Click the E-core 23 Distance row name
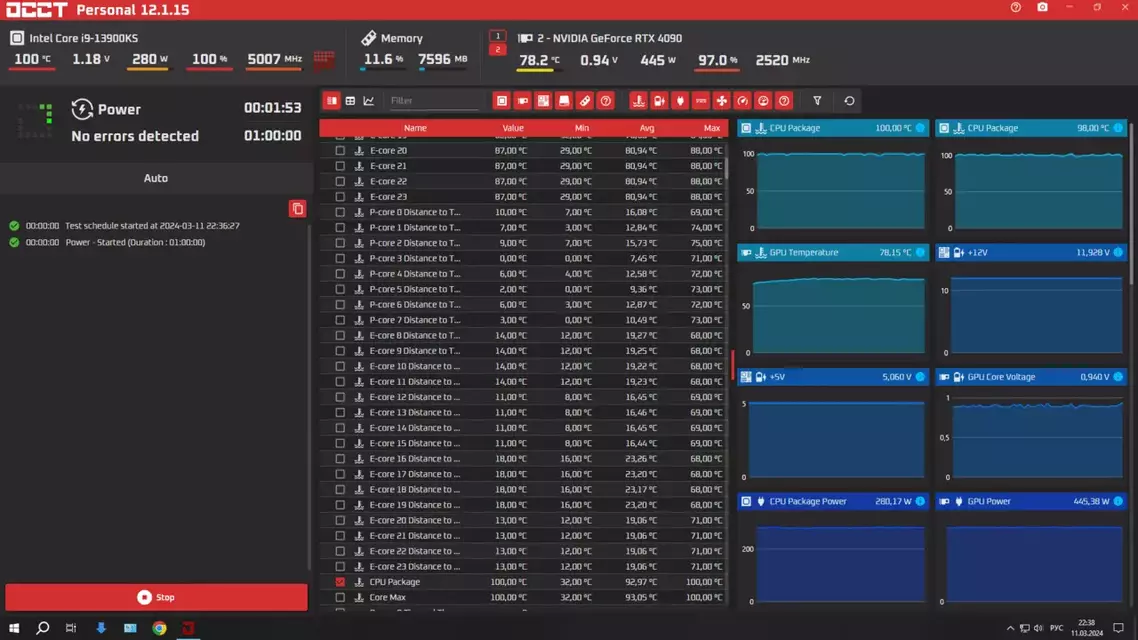Viewport: 1138px width, 640px height. click(x=414, y=567)
